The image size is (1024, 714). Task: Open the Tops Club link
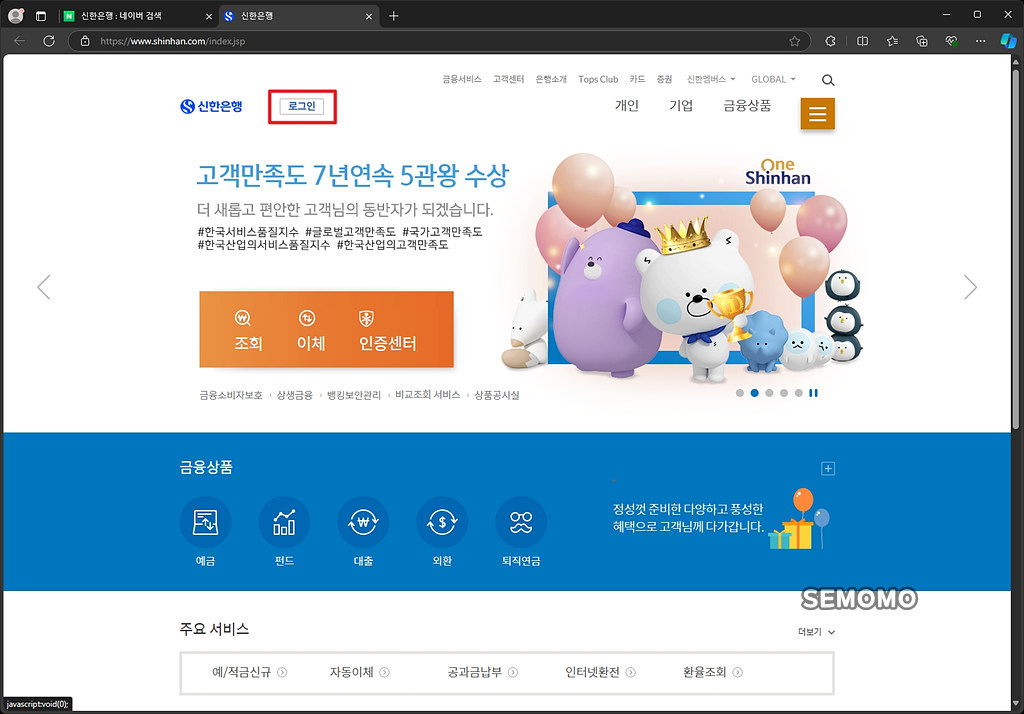(598, 79)
